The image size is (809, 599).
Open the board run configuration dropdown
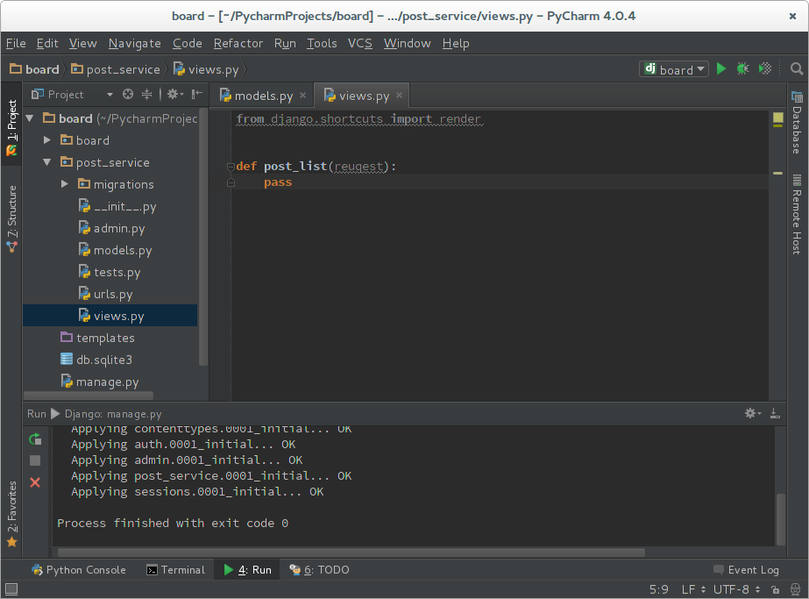tap(674, 69)
